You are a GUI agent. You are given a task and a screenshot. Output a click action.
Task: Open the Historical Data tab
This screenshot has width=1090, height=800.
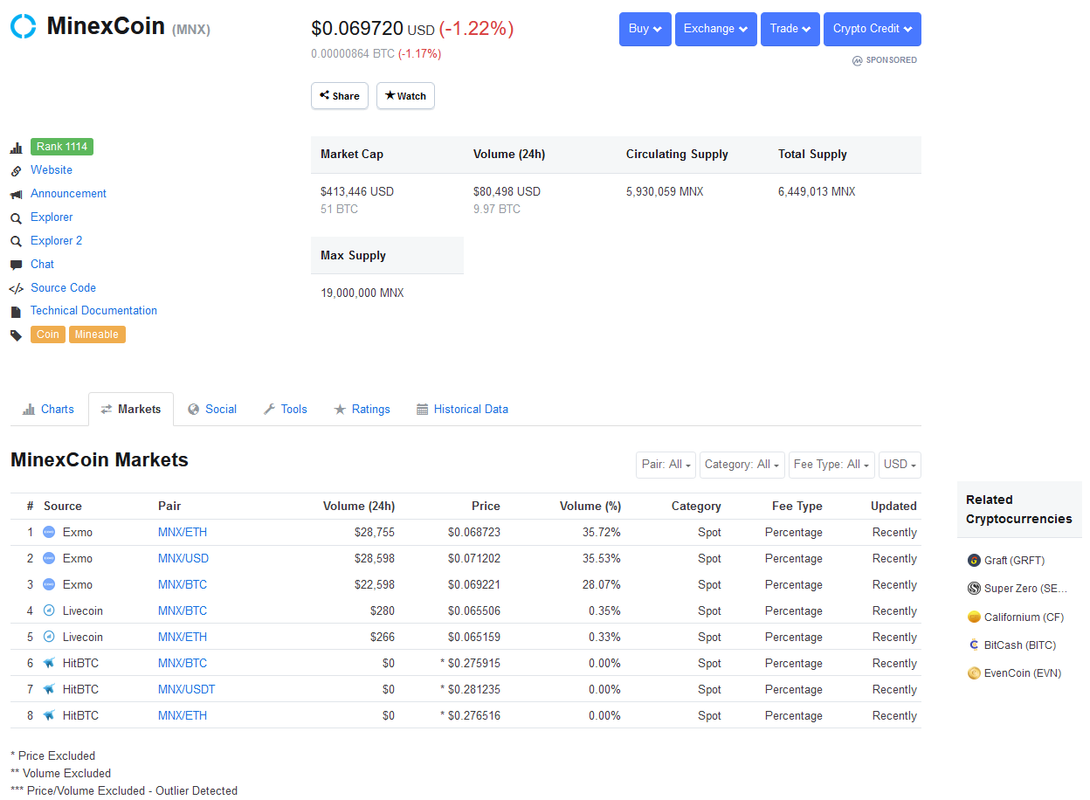[462, 409]
